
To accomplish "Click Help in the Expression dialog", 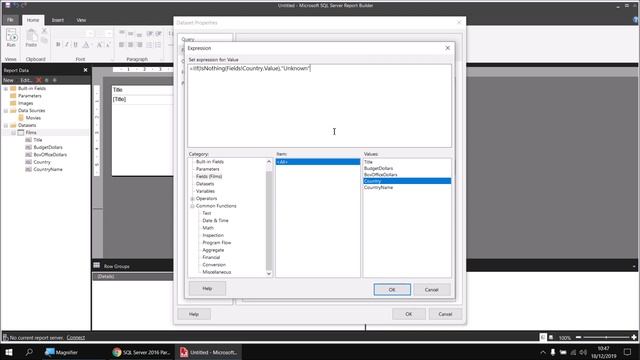I will click(x=207, y=289).
